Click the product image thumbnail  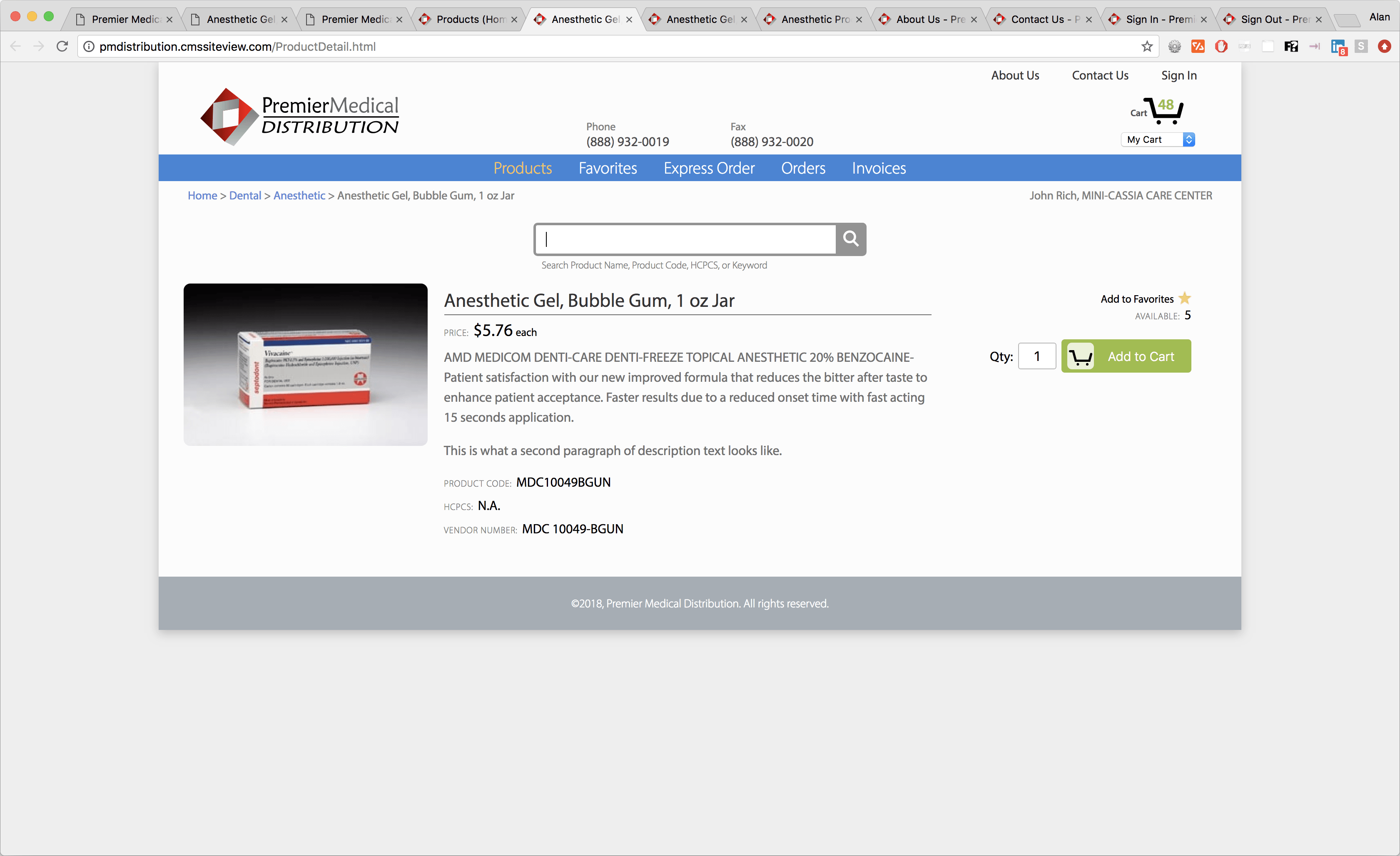coord(305,364)
